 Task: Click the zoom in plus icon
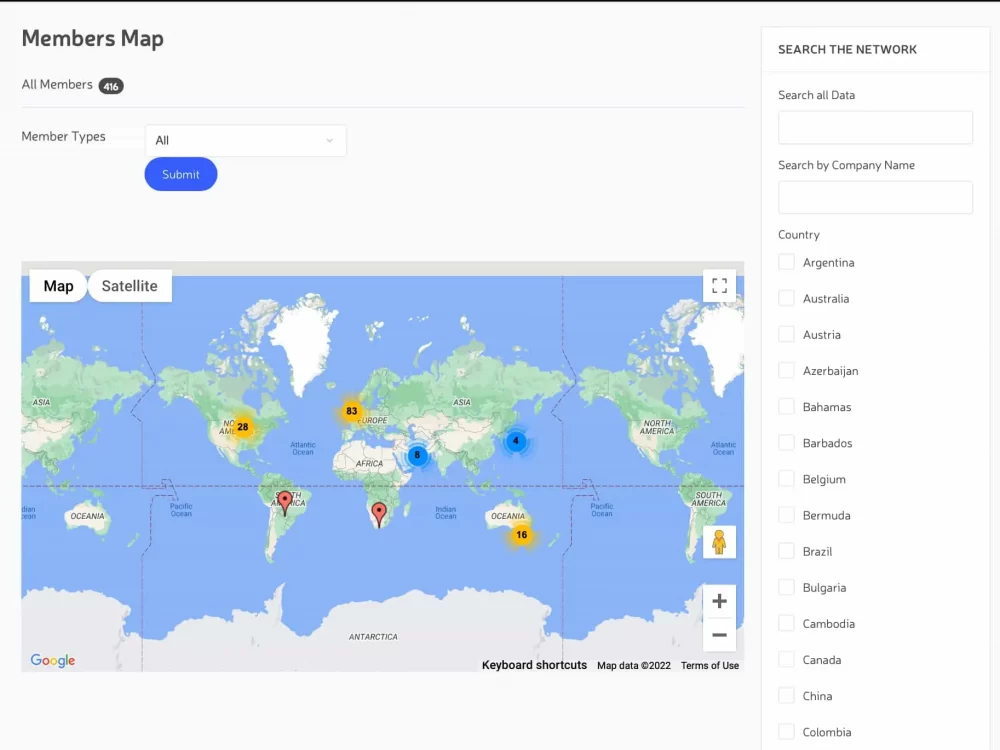719,601
